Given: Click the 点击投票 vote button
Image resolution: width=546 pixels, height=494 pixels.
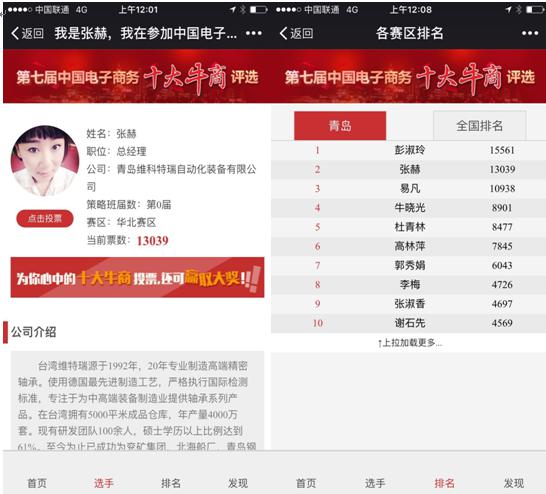Looking at the screenshot, I should [45, 219].
